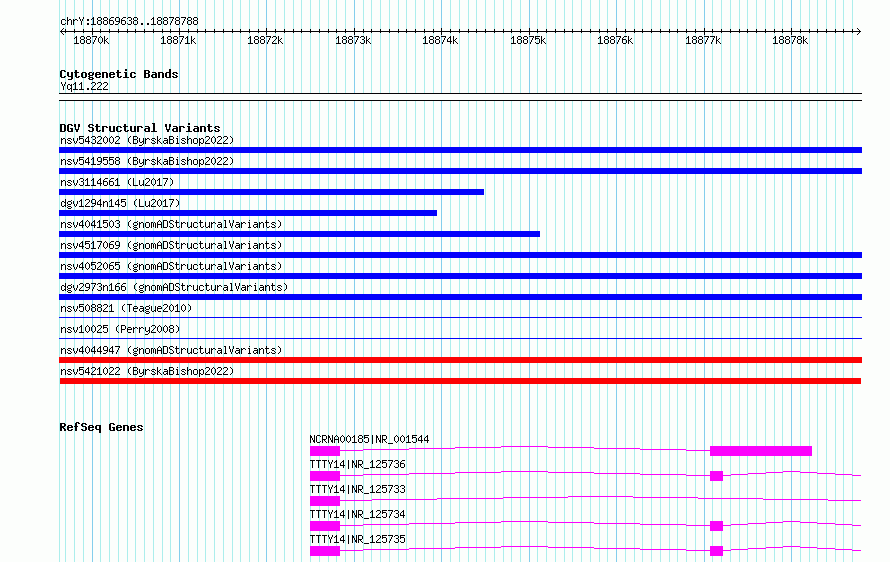Image resolution: width=890 pixels, height=562 pixels.
Task: Click the thin blue line for nsv508821
Action: click(x=460, y=317)
